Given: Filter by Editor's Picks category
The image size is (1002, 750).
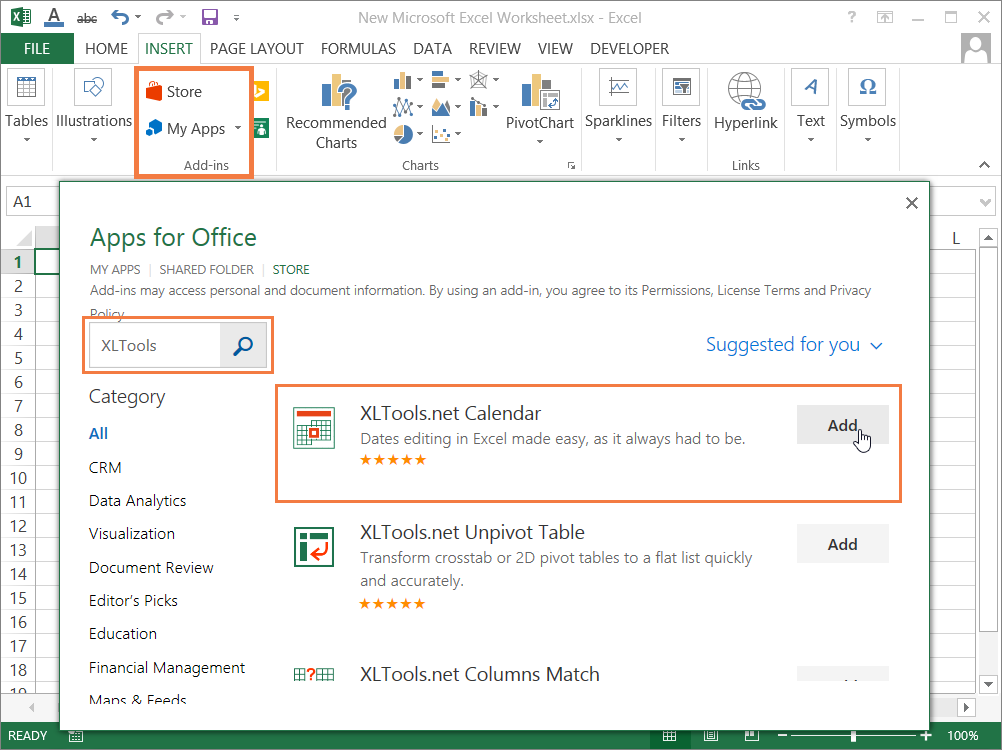Looking at the screenshot, I should pos(133,601).
